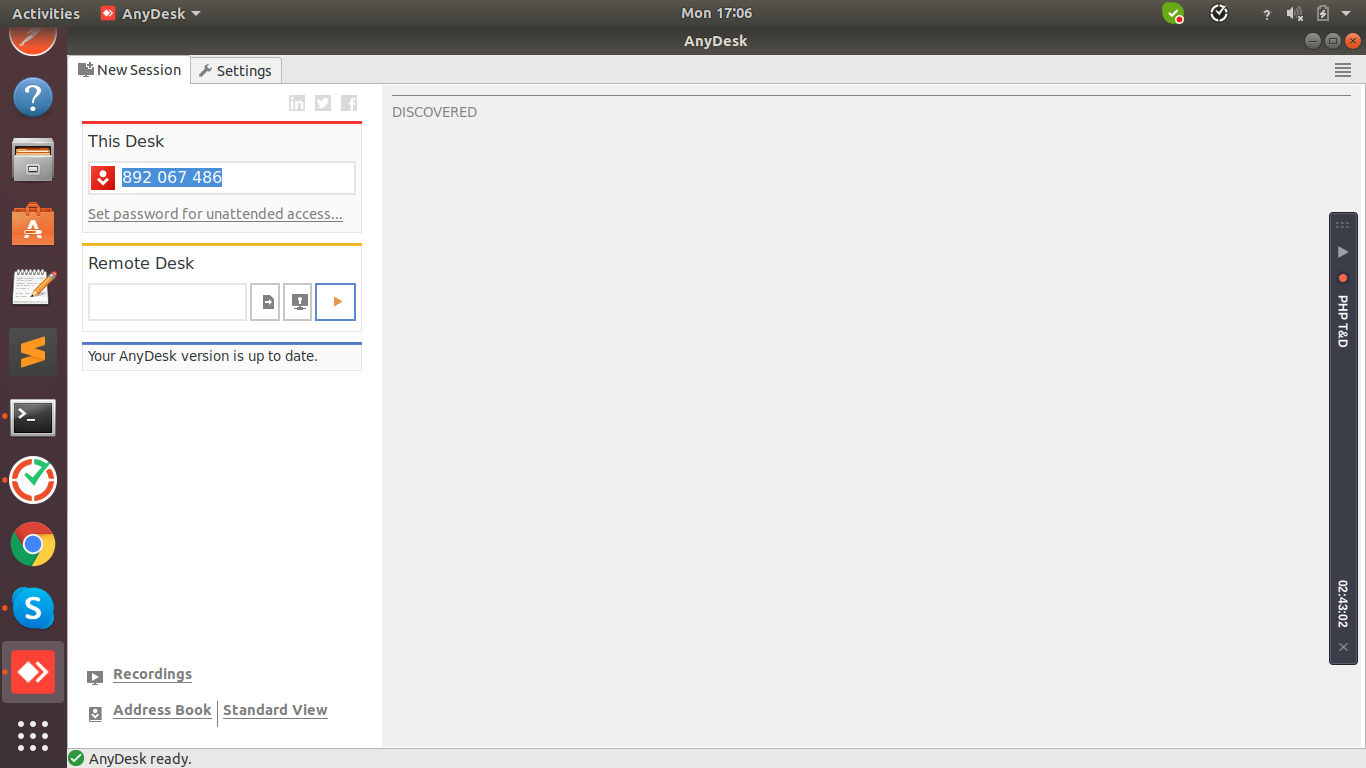Open system menu dropdown arrow
The image size is (1366, 768).
click(1346, 14)
